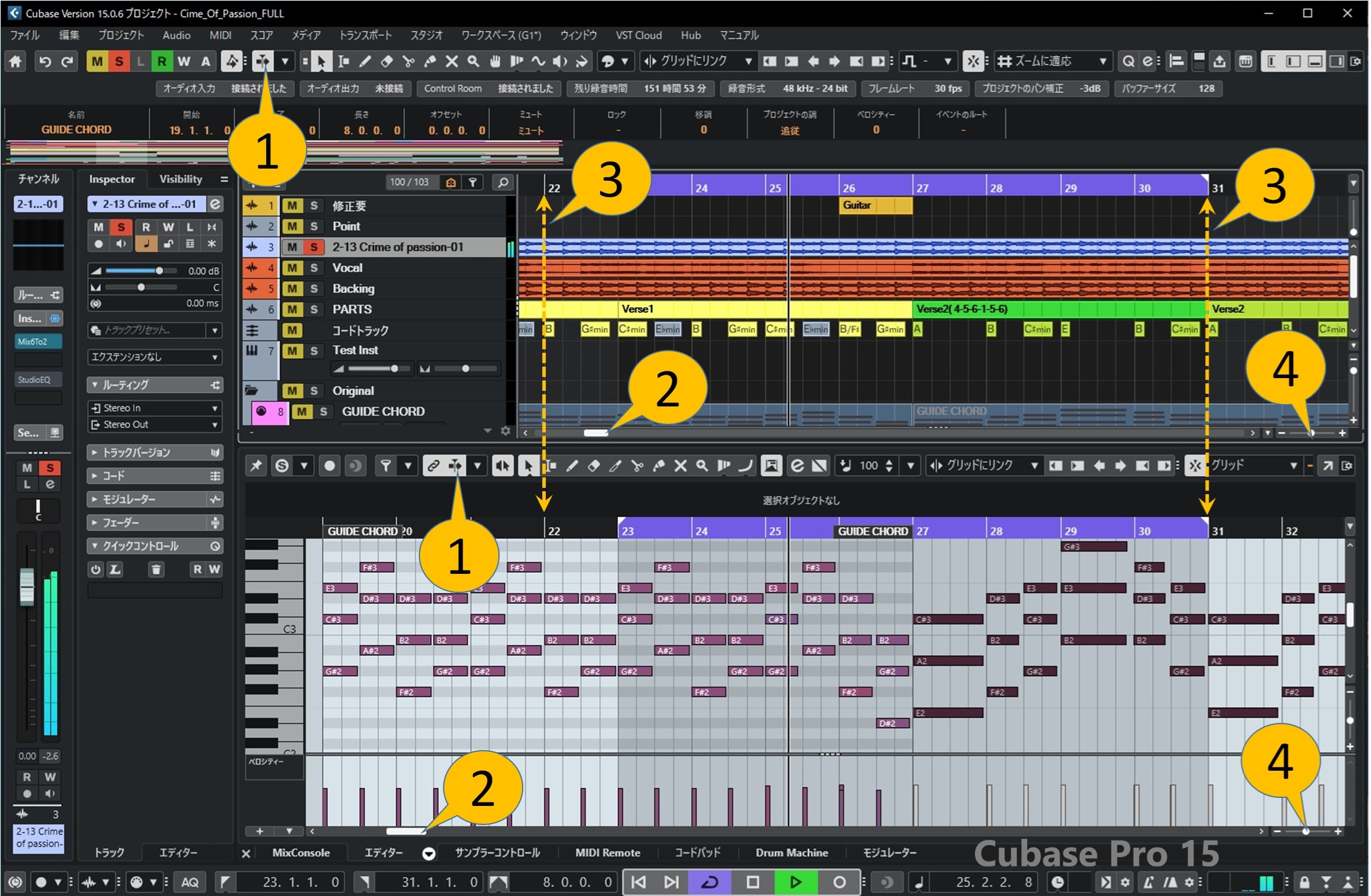Click the Play button in transport bar
This screenshot has width=1371, height=896.
click(795, 882)
